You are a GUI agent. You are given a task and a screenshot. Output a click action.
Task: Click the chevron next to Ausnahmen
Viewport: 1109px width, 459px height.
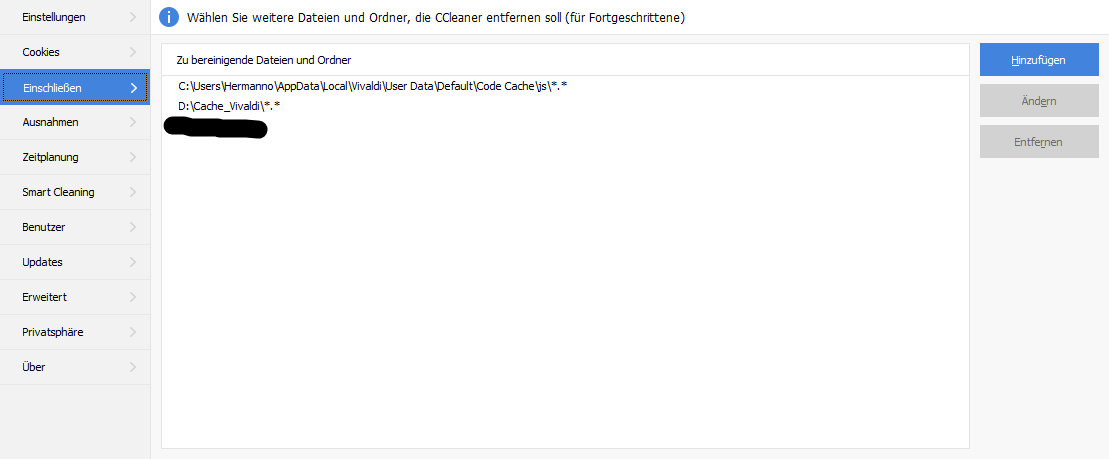(134, 122)
